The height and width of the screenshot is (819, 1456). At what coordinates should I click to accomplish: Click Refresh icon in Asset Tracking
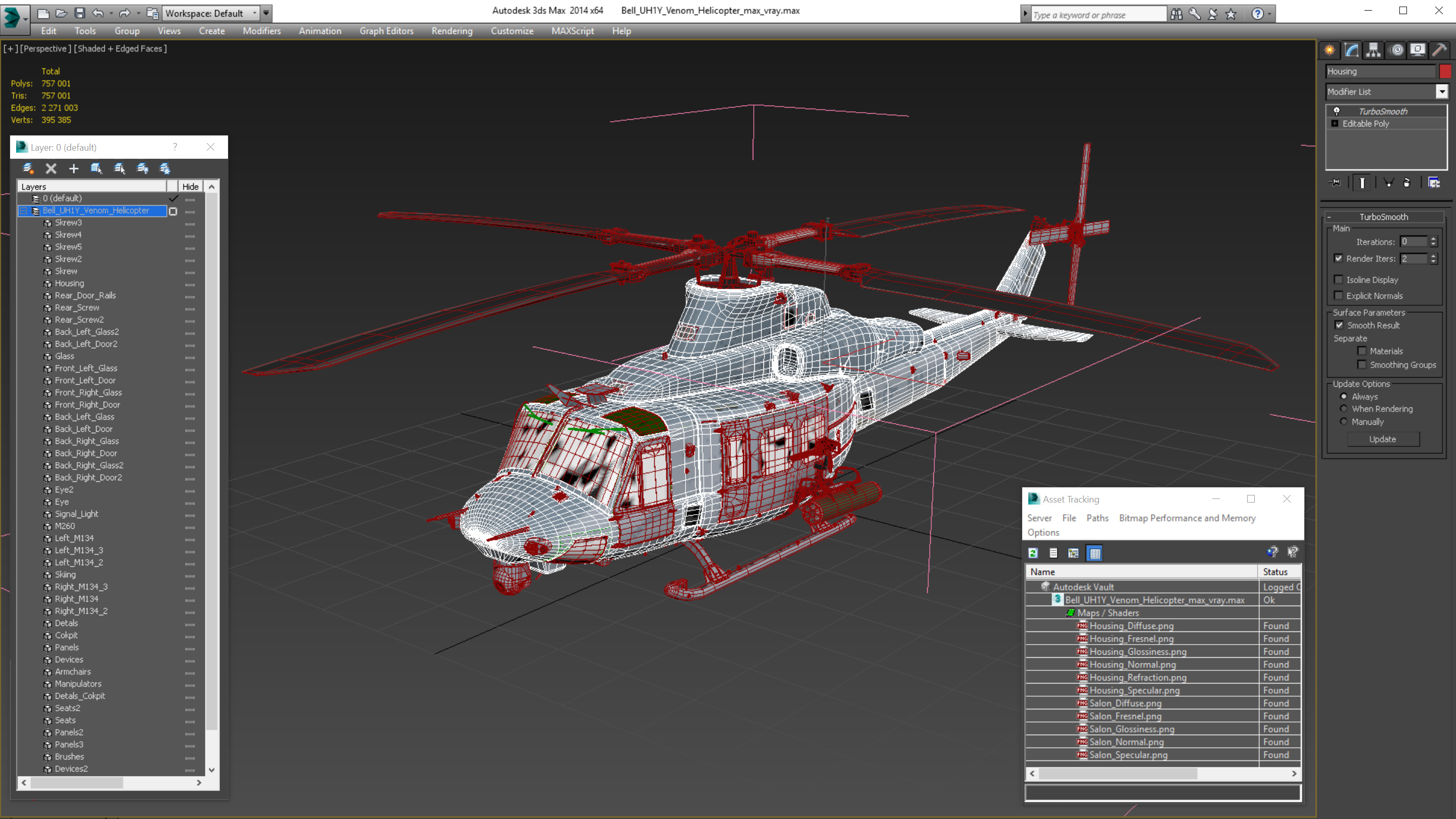[1033, 554]
